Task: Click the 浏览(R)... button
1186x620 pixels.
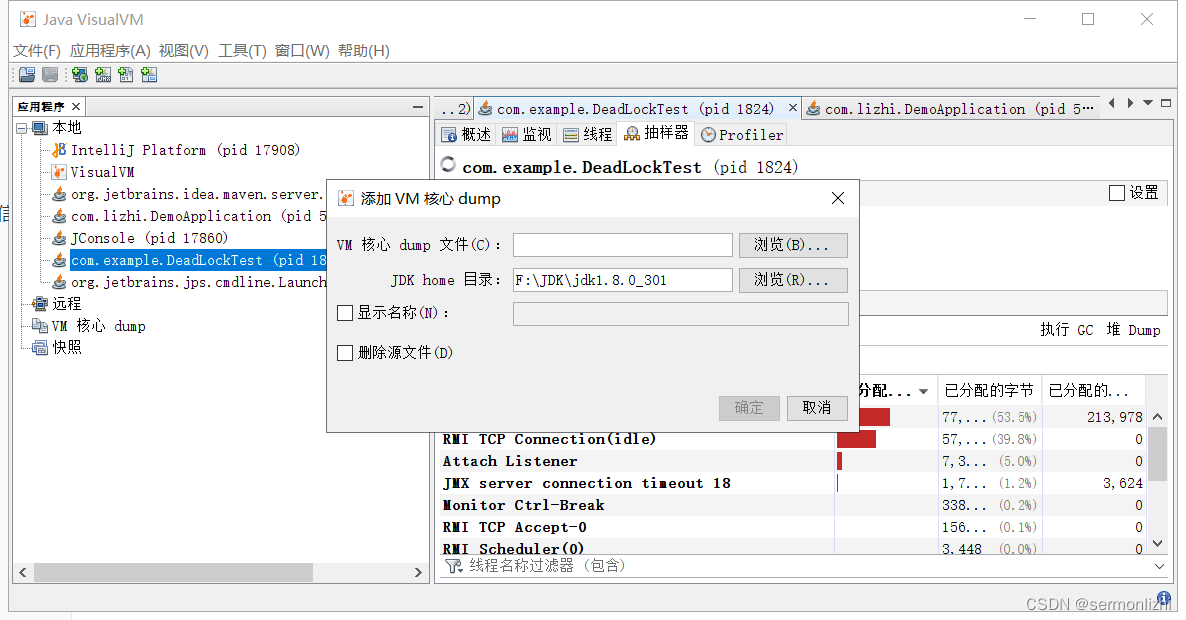Action: click(x=793, y=280)
